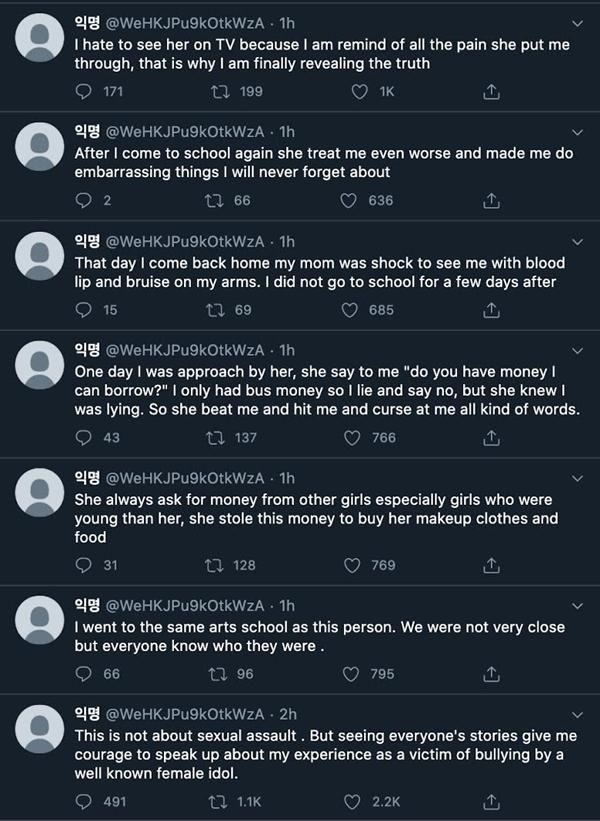Open the username link on the top tweet
The width and height of the screenshot is (600, 821).
click(190, 22)
